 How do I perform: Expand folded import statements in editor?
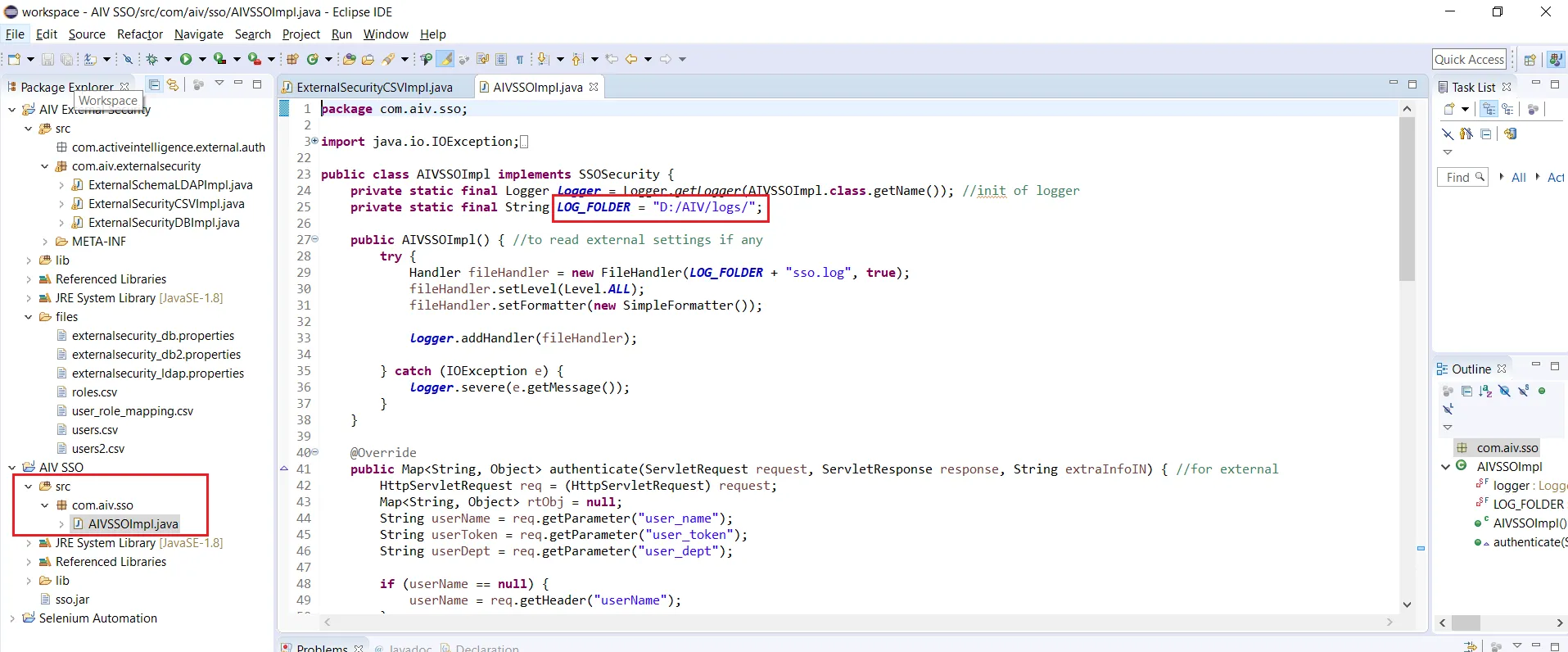pos(314,141)
